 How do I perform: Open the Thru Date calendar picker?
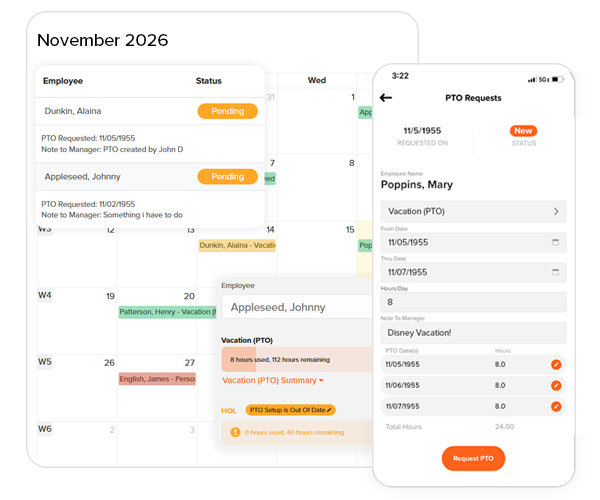point(555,272)
